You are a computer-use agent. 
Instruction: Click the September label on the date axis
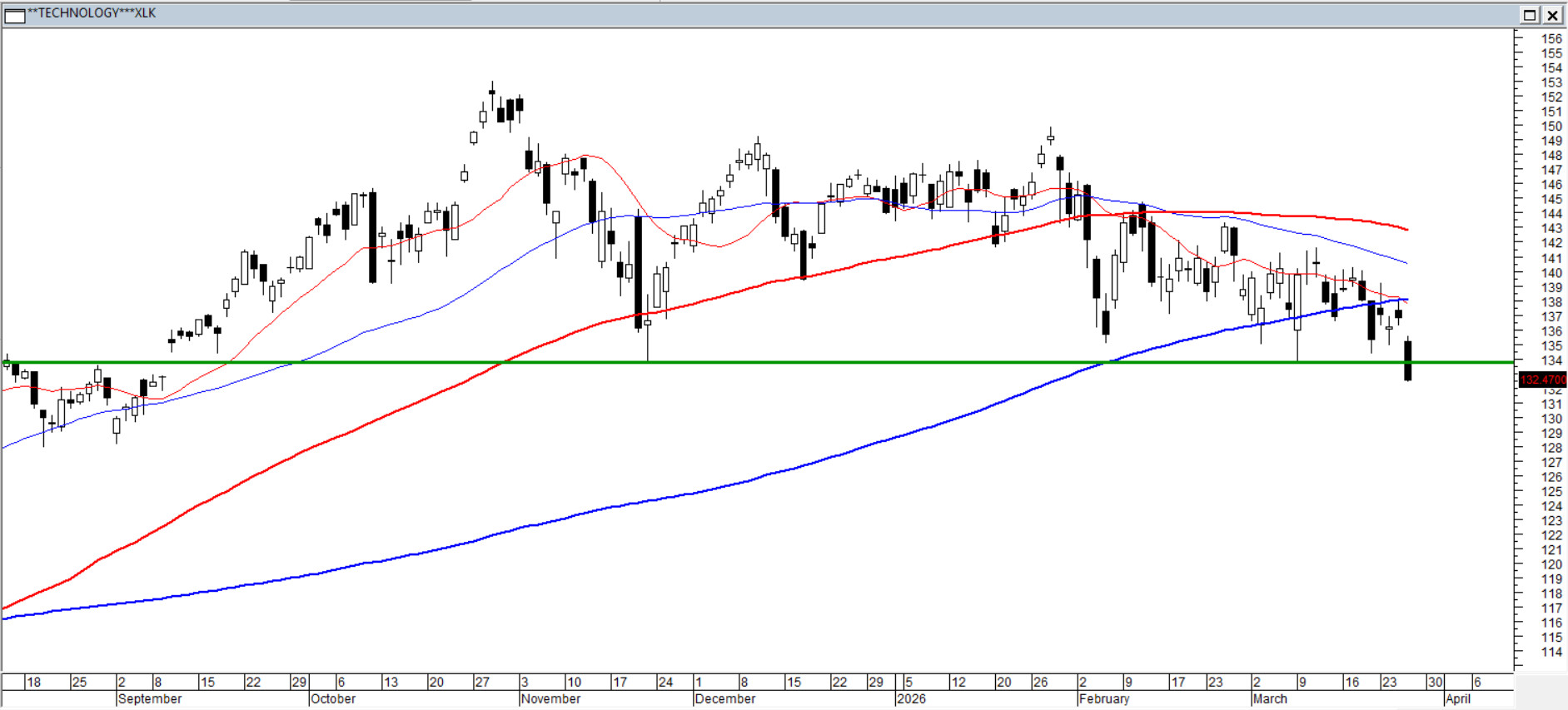(150, 699)
